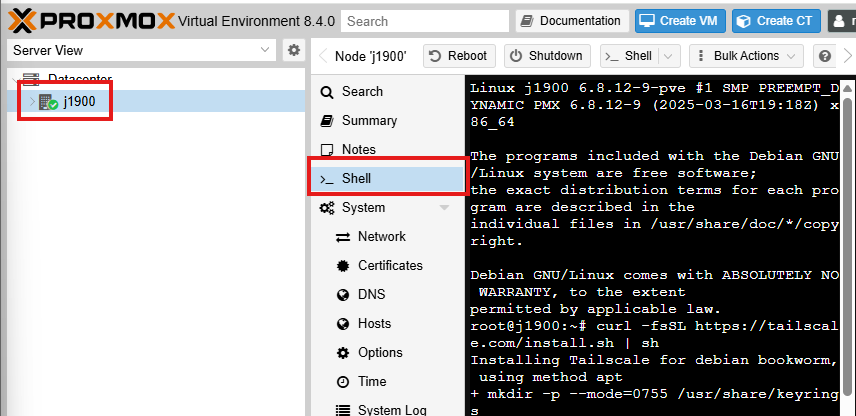Click the badge icon beside Certificates
This screenshot has width=856, height=416.
(x=343, y=266)
